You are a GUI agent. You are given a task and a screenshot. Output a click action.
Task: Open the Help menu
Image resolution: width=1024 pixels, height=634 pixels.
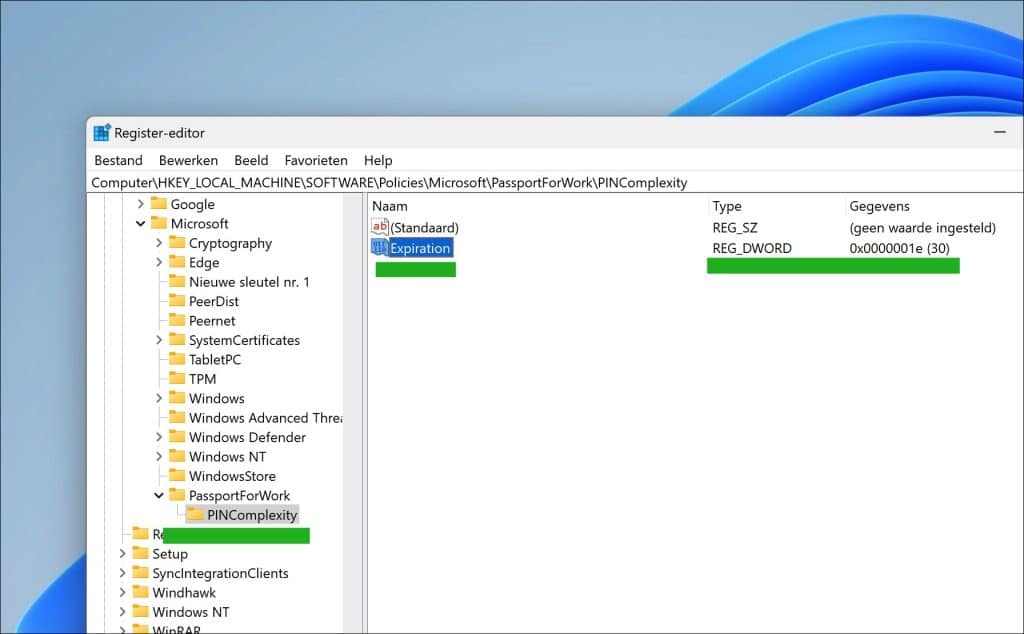pyautogui.click(x=378, y=160)
